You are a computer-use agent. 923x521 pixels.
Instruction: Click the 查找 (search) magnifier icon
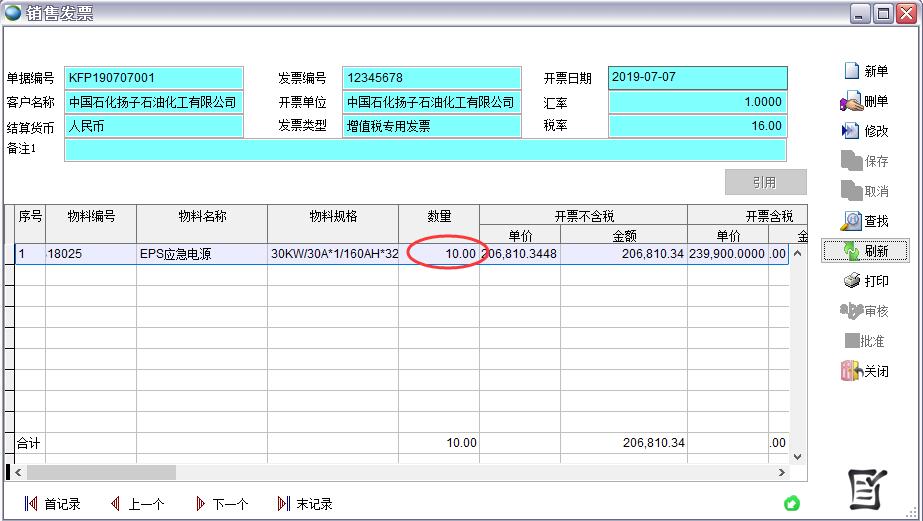tap(851, 221)
